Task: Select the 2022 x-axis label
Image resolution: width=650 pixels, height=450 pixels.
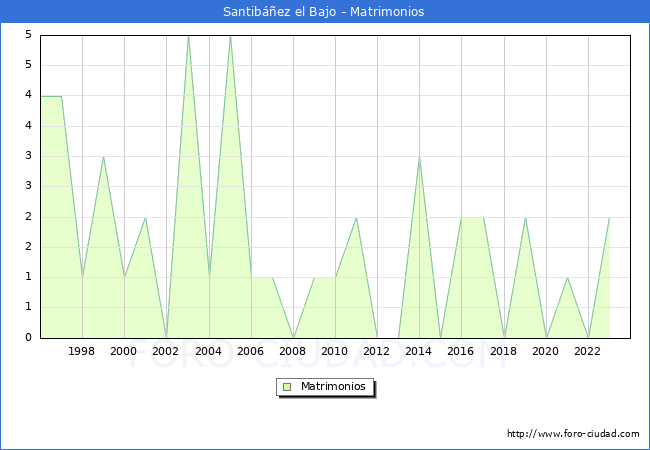Action: [x=588, y=351]
